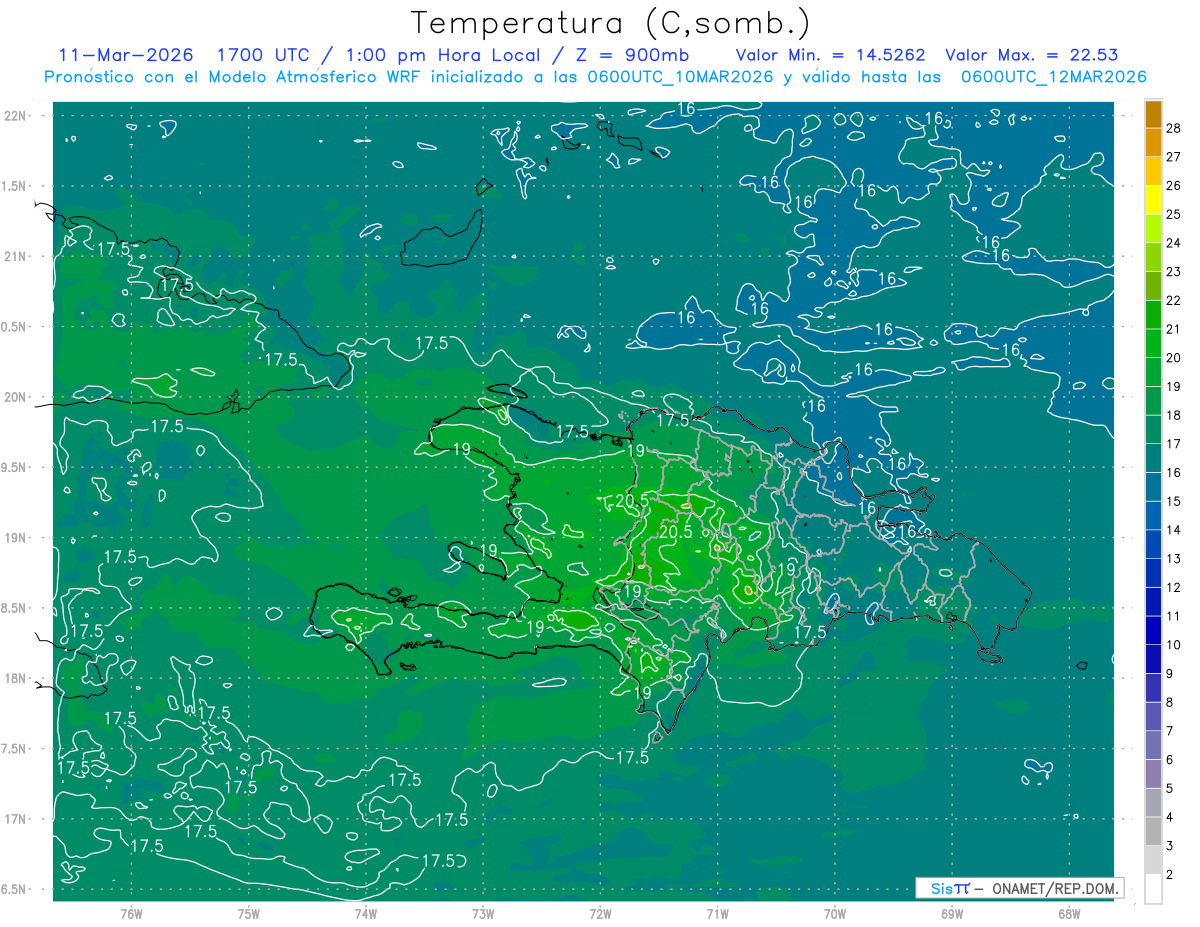
Task: Pick the blue color bar segment between 13 and 14
Action: (x=1154, y=545)
